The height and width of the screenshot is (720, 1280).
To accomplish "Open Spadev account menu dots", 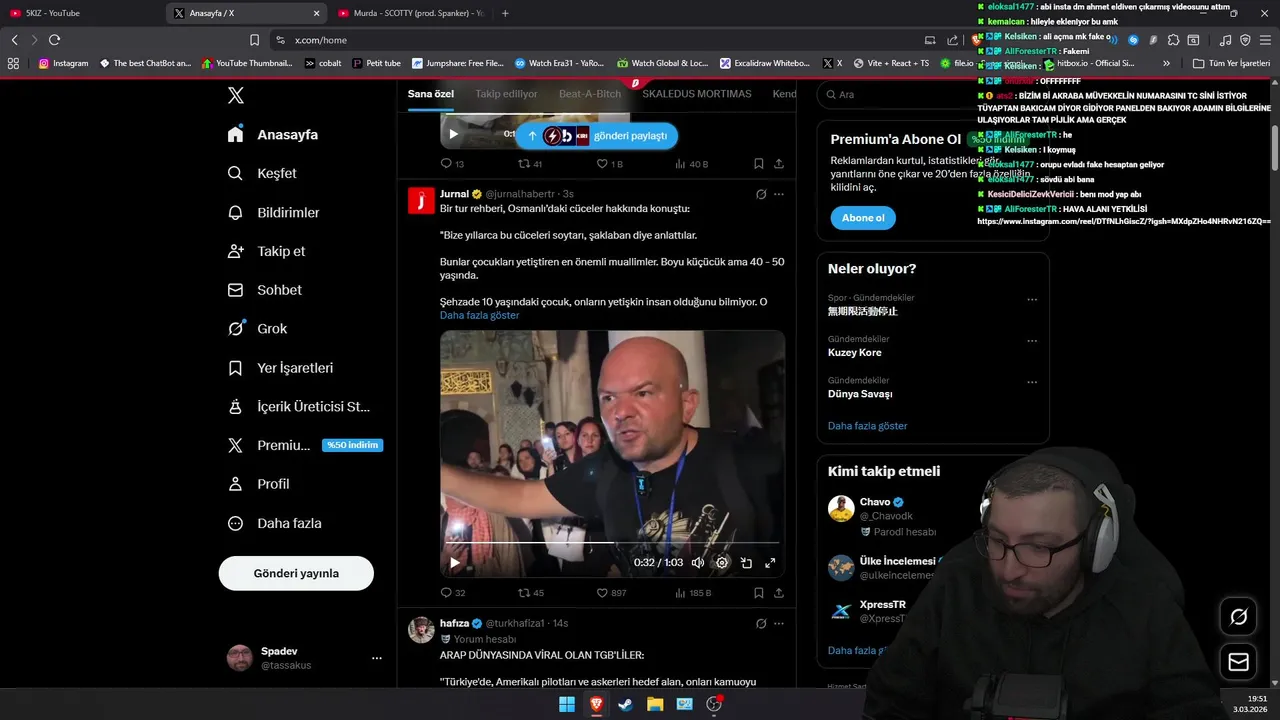I will [x=377, y=658].
